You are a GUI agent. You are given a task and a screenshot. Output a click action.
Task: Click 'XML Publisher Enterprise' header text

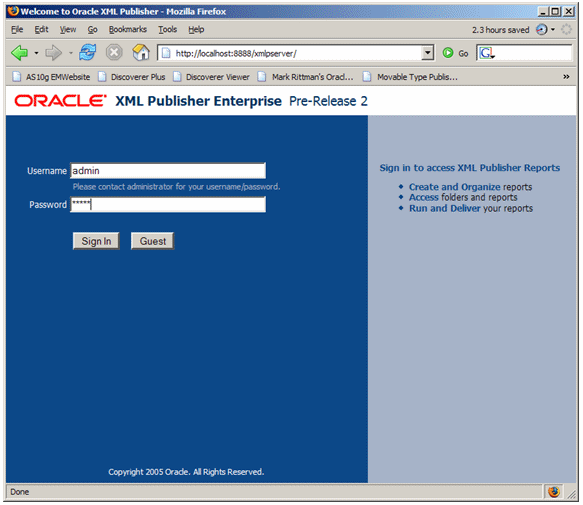(198, 101)
